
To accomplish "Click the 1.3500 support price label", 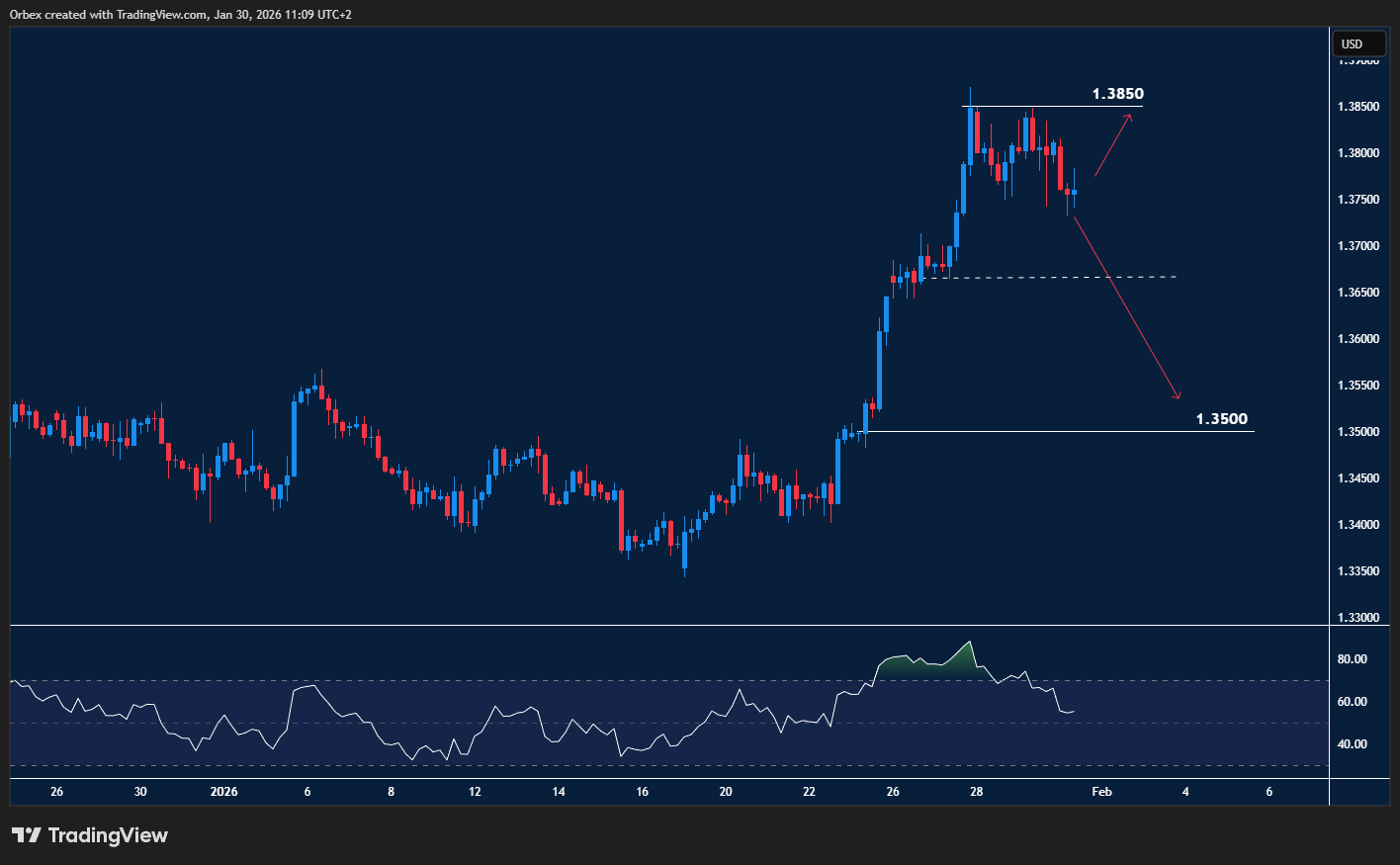I will pyautogui.click(x=1223, y=418).
